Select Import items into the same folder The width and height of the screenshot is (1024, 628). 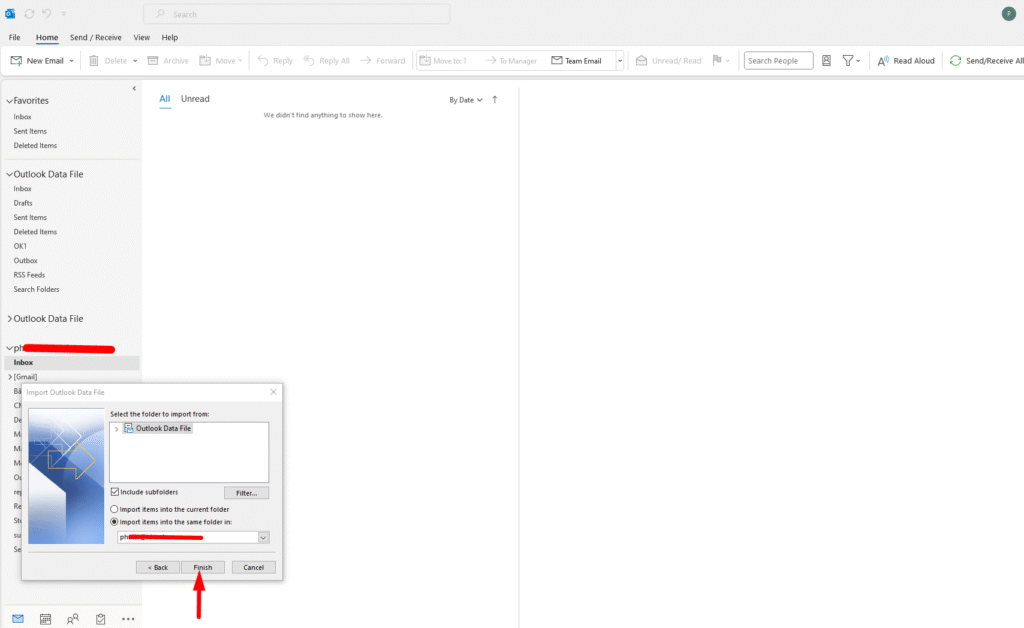114,522
